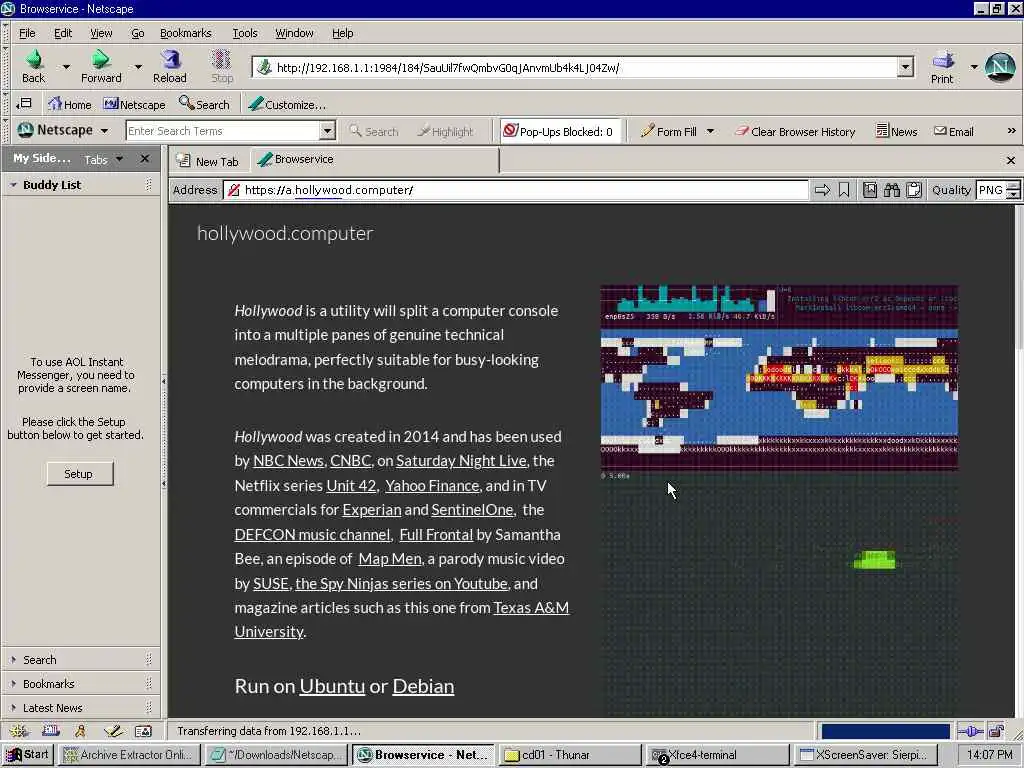Open the Netscape toolbar menu dropdown

click(104, 131)
